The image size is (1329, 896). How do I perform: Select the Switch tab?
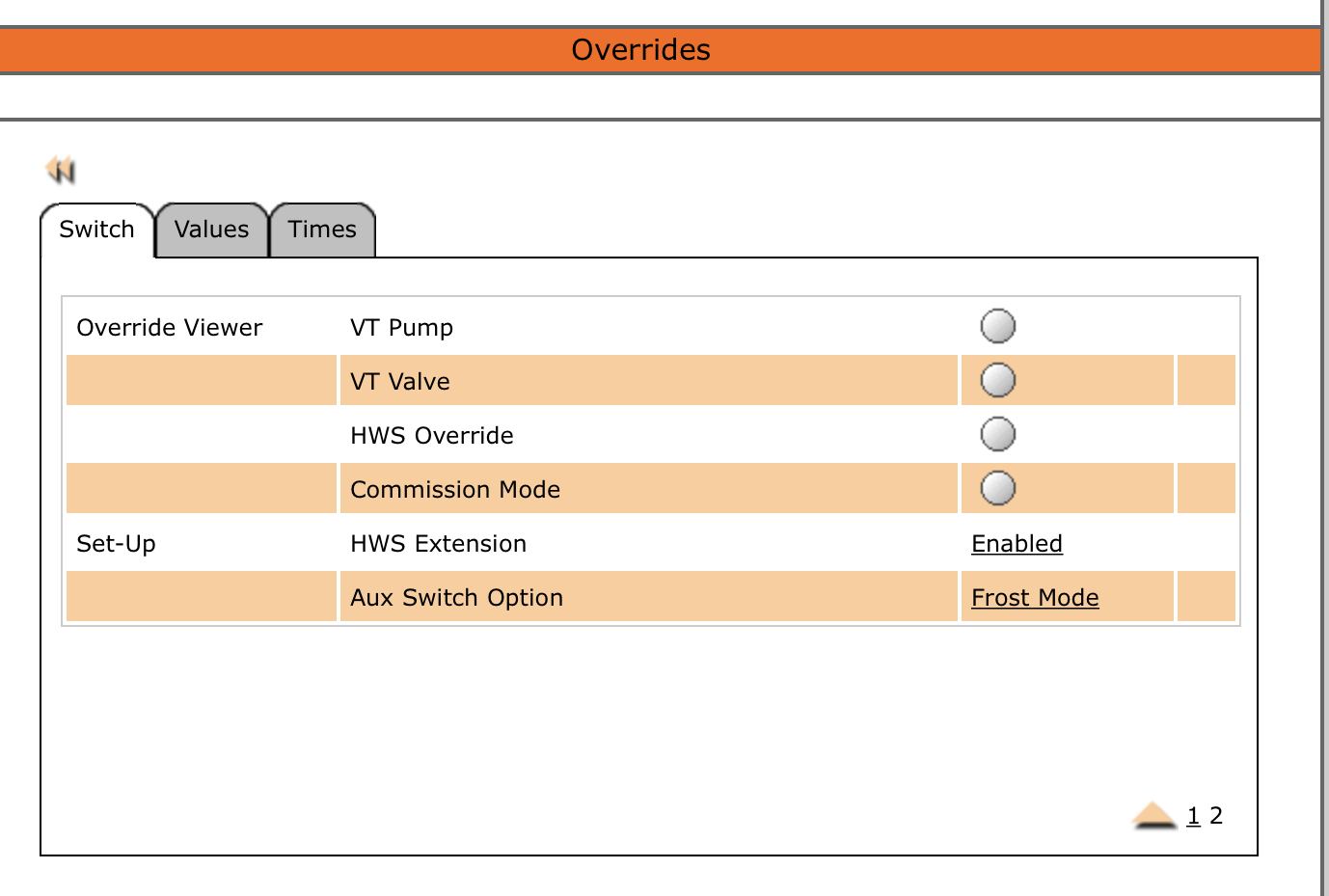point(96,230)
